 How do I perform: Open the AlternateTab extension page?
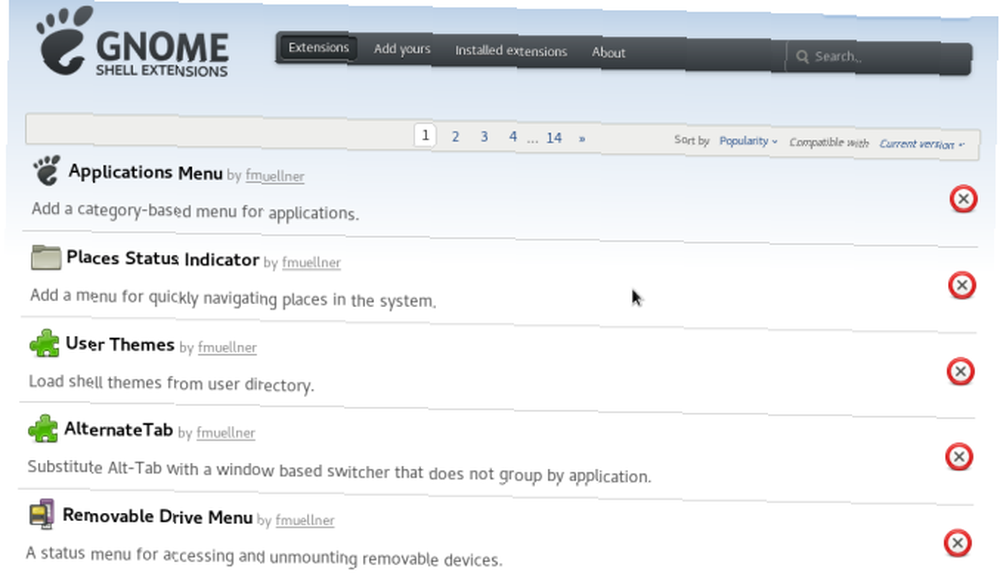tap(119, 429)
